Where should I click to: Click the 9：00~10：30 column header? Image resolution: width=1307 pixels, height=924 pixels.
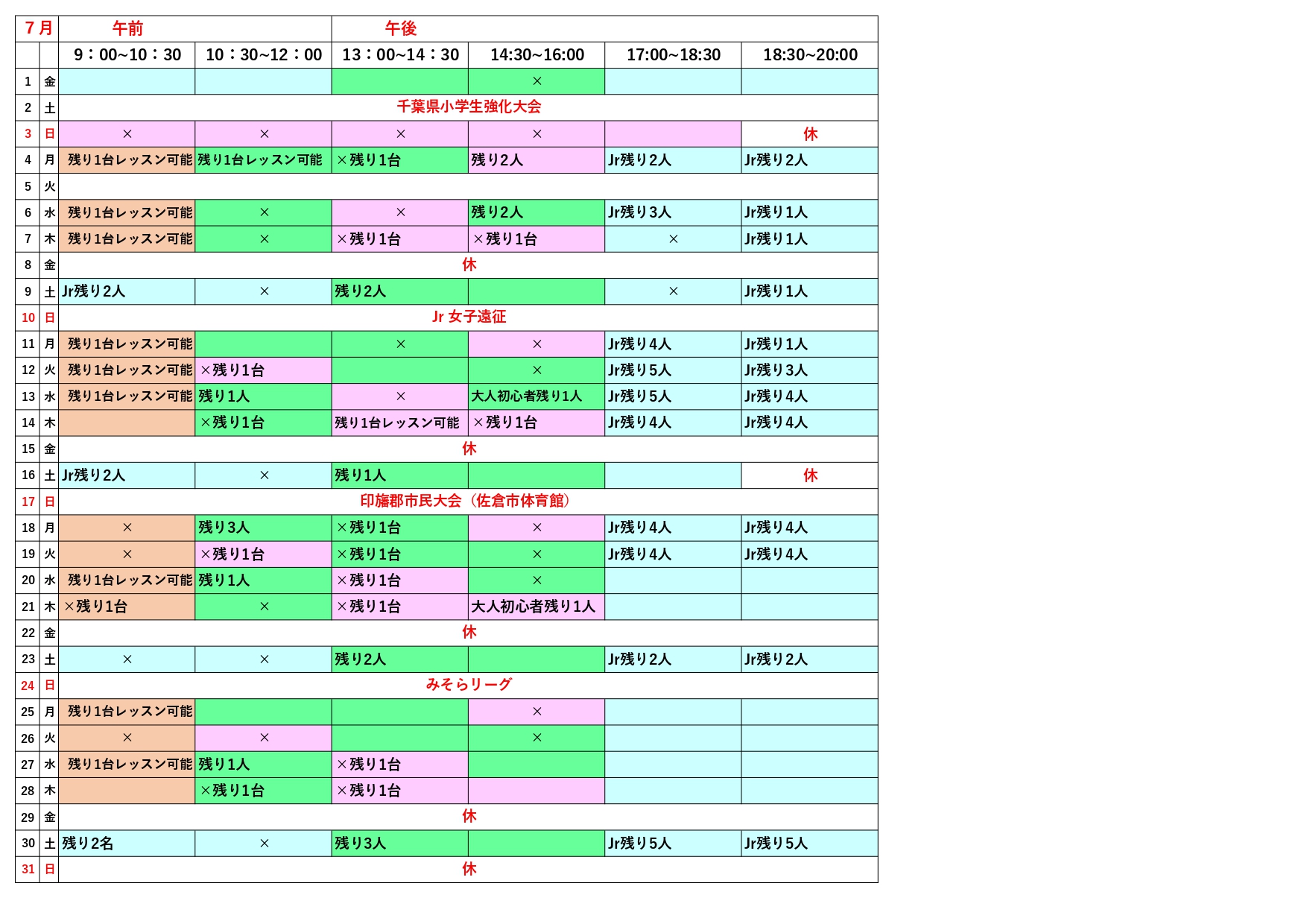point(127,55)
